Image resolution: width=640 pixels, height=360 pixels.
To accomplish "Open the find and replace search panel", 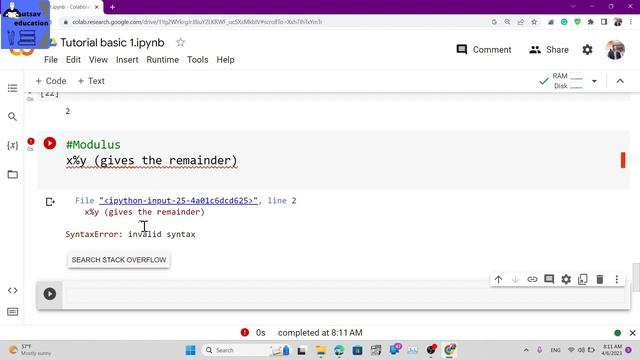I will 13,117.
